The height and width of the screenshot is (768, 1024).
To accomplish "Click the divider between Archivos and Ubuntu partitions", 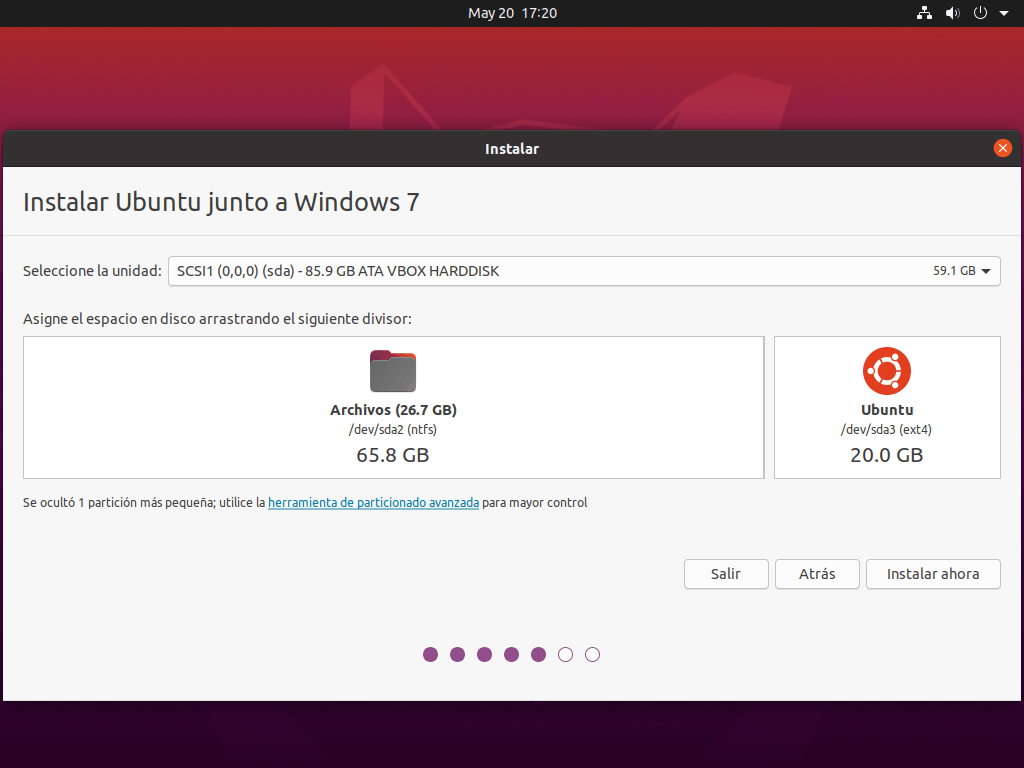I will [769, 408].
